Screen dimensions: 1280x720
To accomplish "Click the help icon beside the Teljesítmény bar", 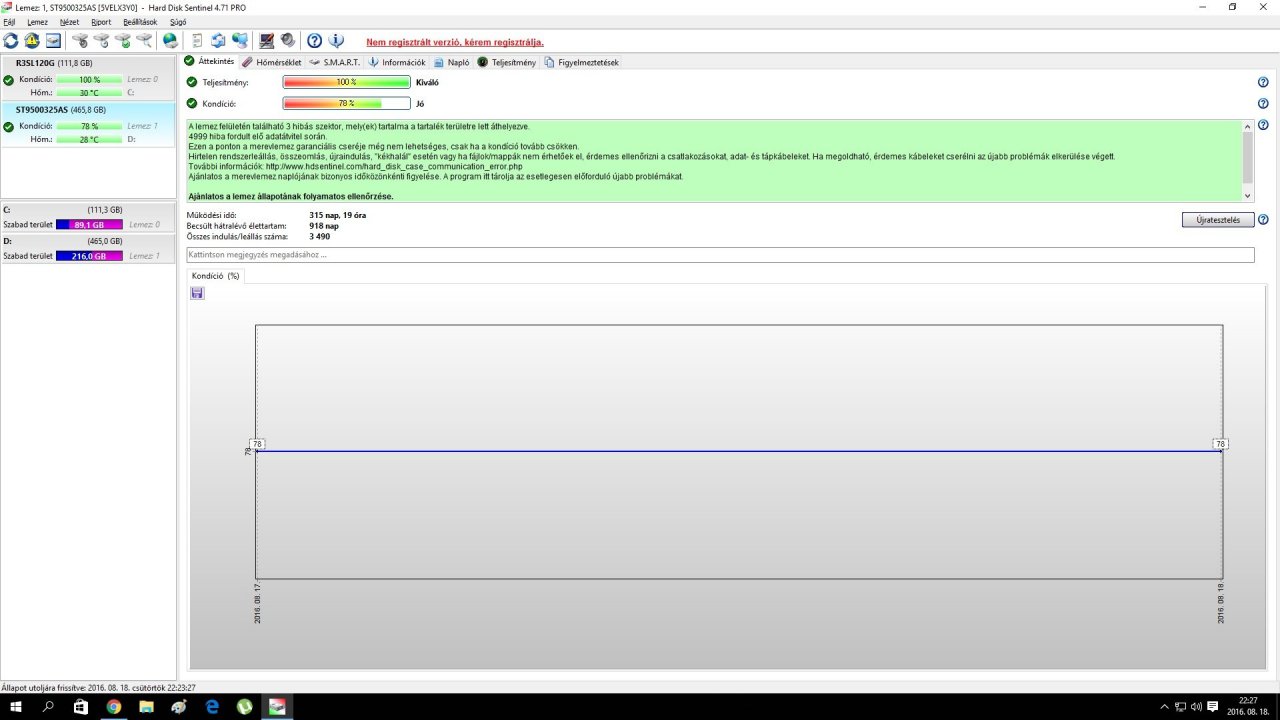I will coord(1263,82).
